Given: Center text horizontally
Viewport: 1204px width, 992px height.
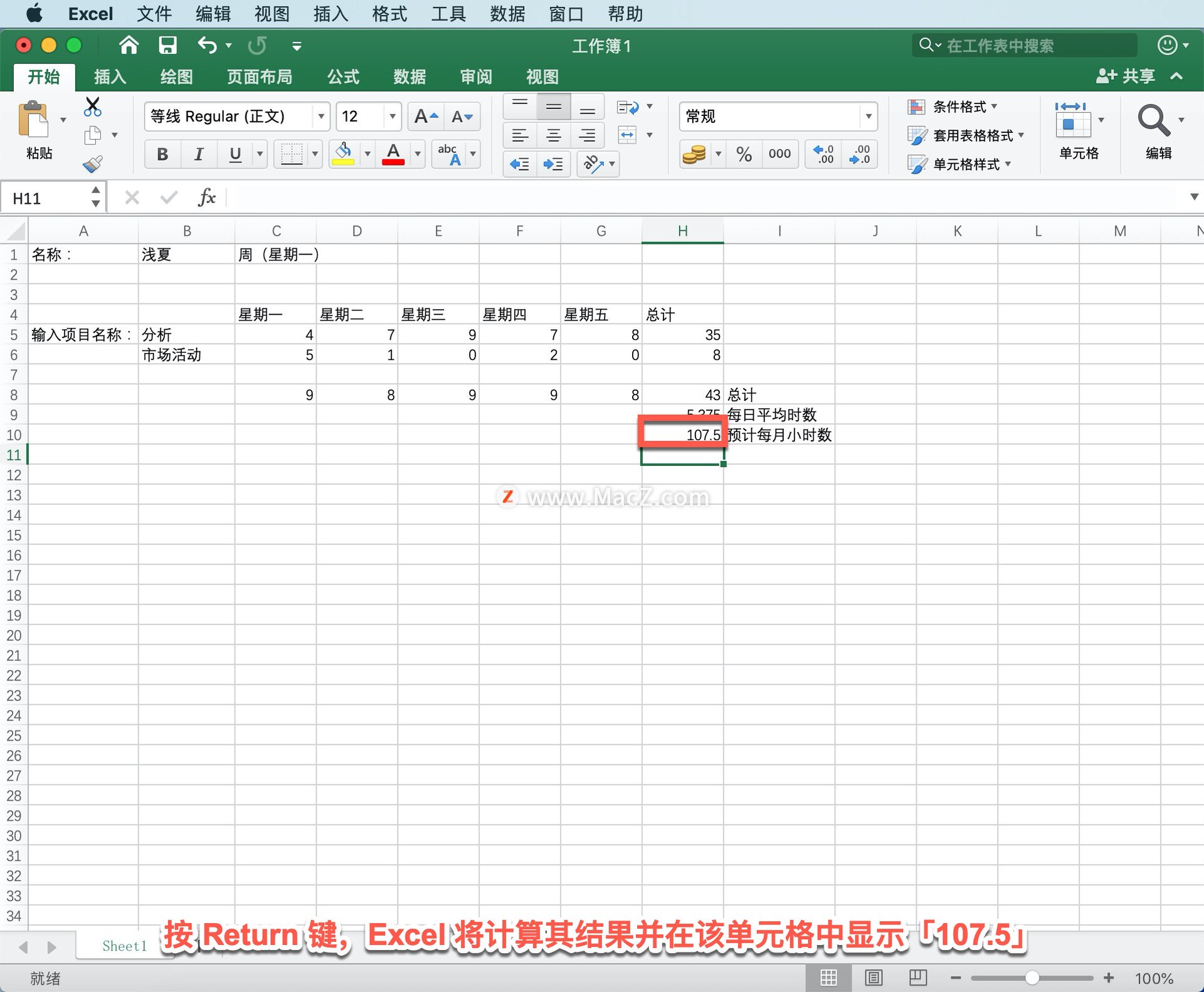Looking at the screenshot, I should pos(554,135).
